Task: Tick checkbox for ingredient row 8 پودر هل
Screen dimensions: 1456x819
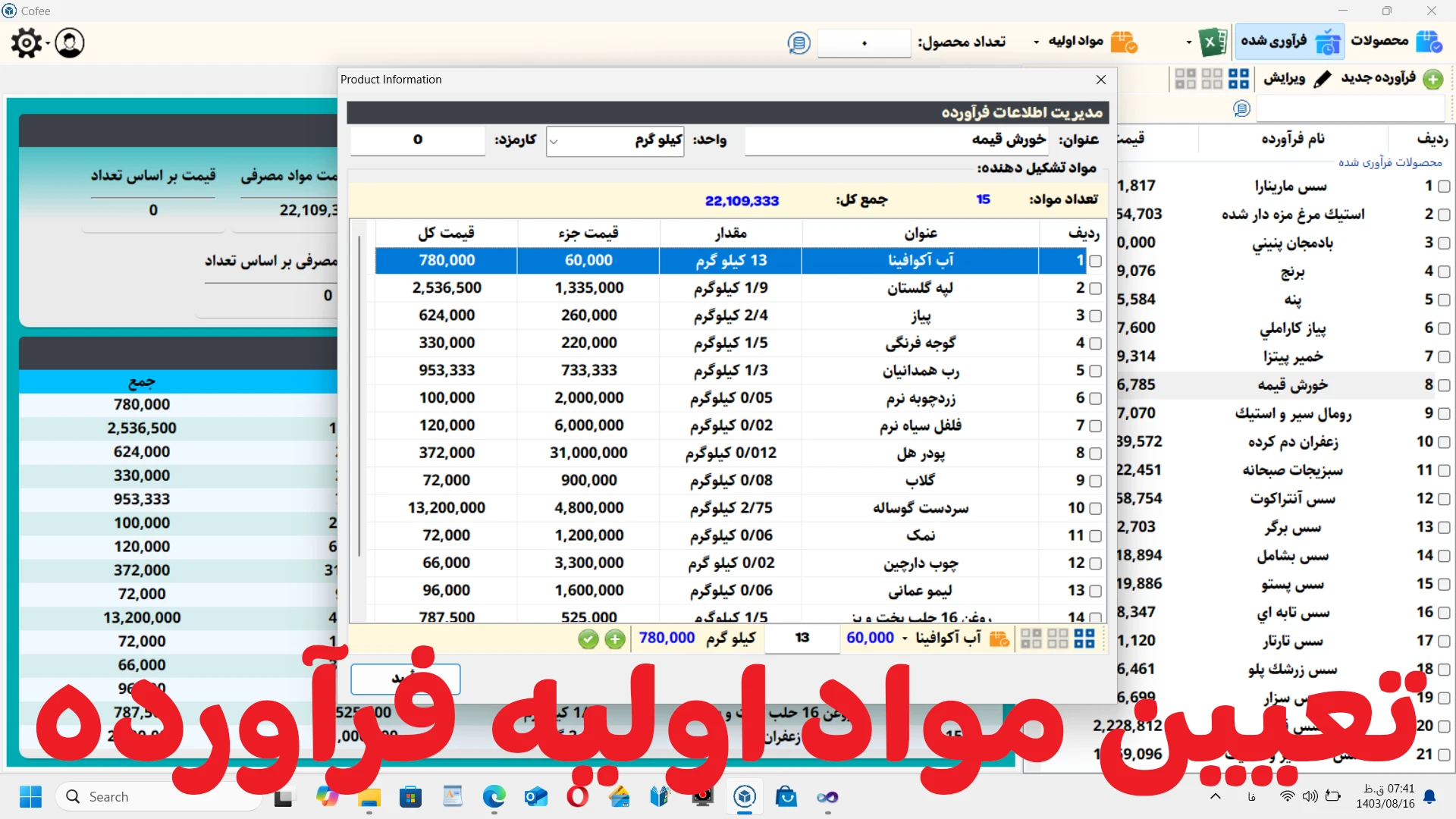Action: 1095,453
